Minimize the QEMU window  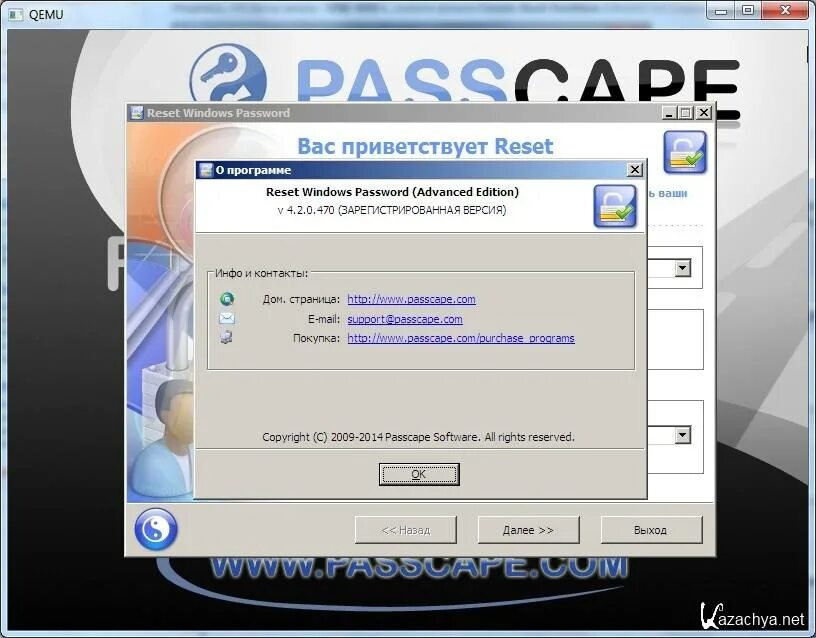[x=721, y=10]
